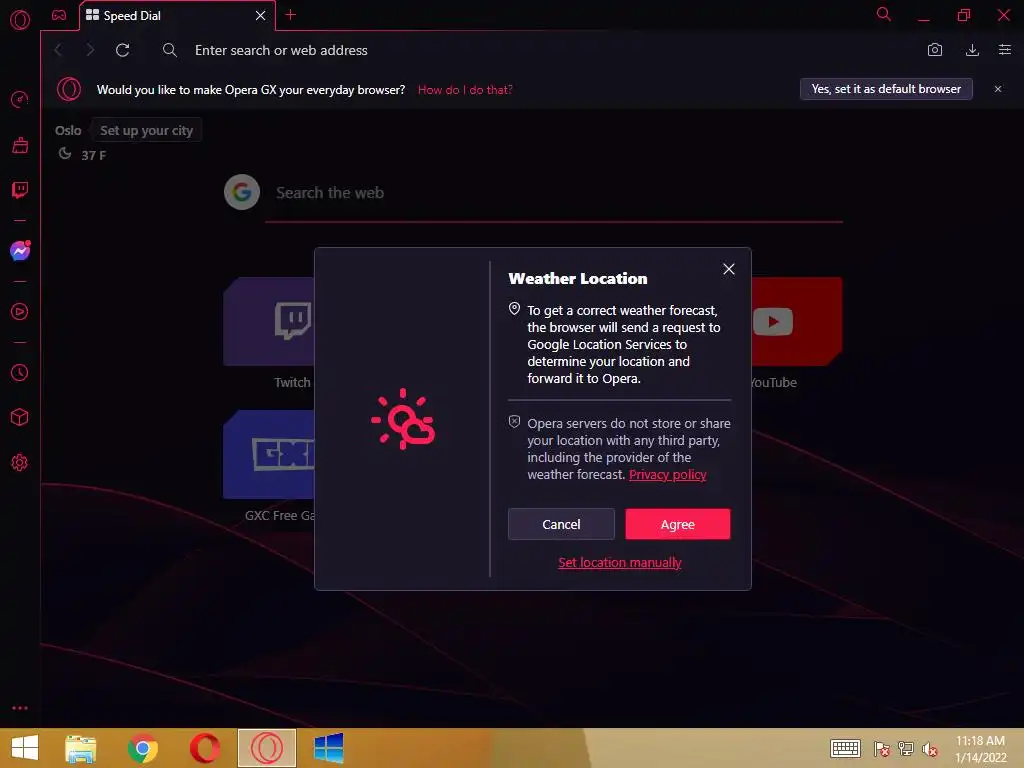Launch Google Chrome from taskbar

point(142,748)
